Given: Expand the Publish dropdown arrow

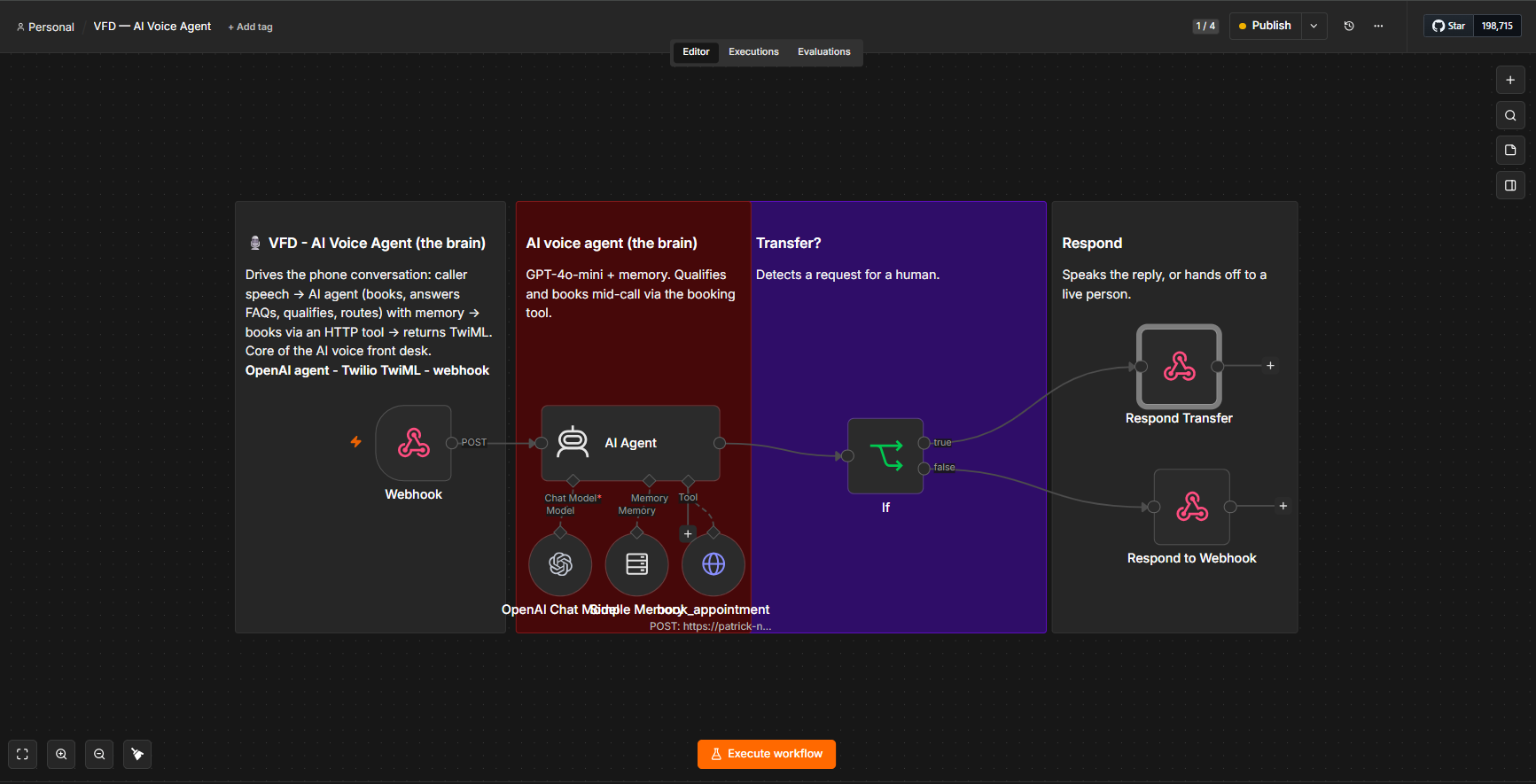Looking at the screenshot, I should (x=1314, y=26).
